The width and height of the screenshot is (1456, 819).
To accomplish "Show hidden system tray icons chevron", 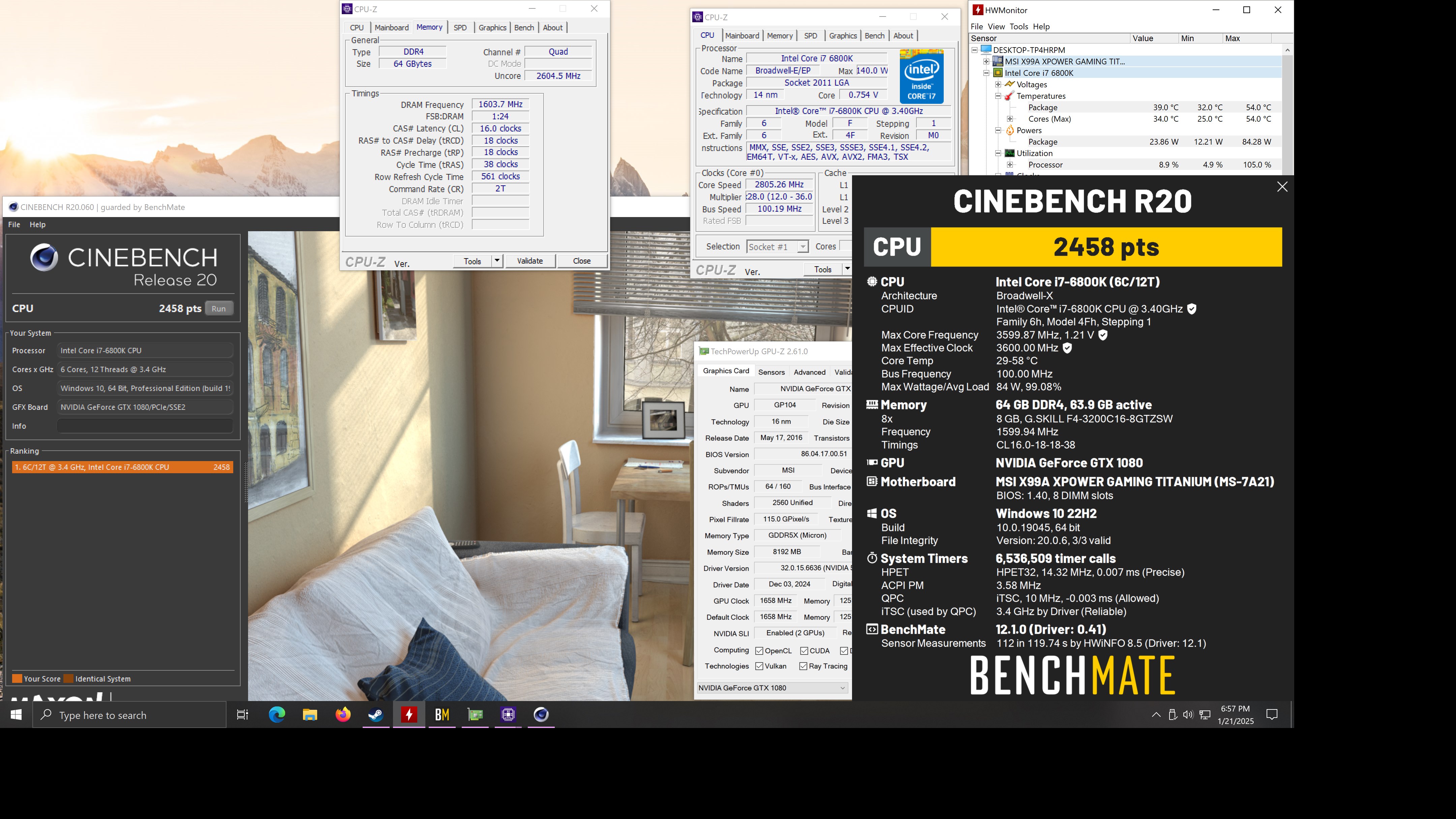I will 1156,715.
